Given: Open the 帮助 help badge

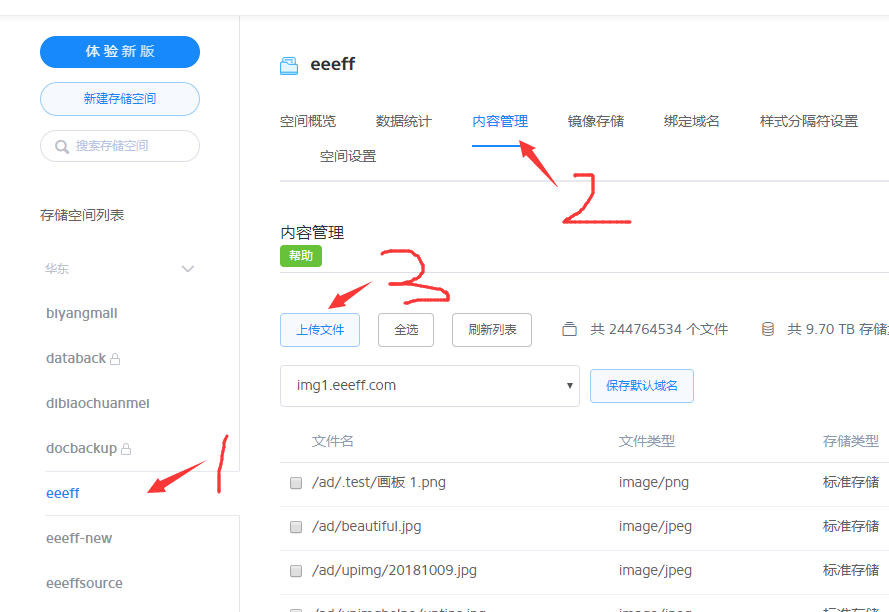Looking at the screenshot, I should [x=300, y=255].
